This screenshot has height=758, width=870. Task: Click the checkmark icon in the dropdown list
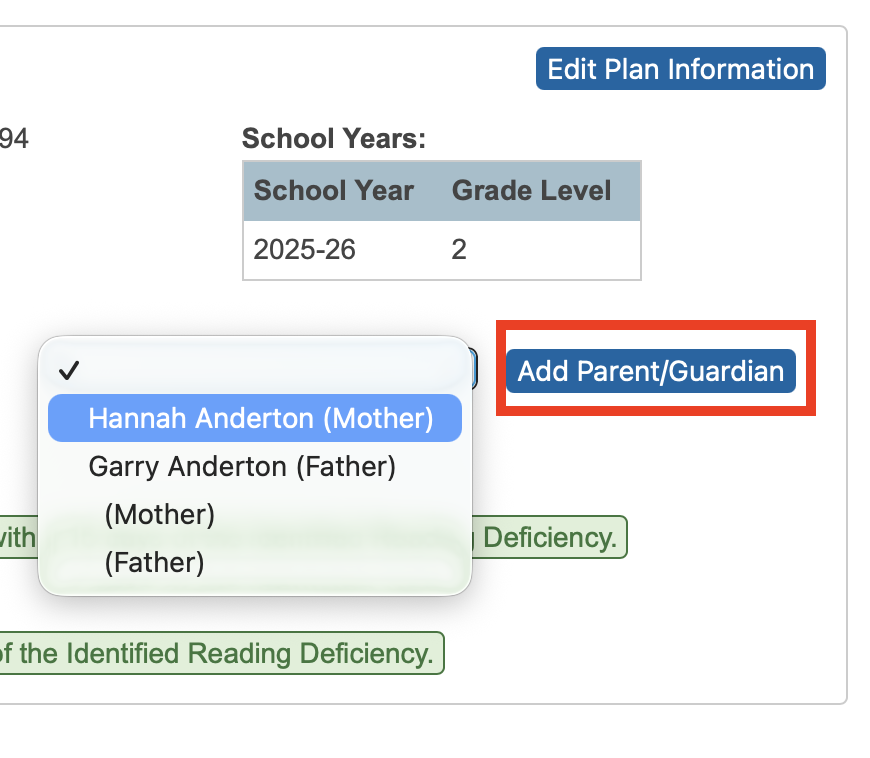pos(69,371)
